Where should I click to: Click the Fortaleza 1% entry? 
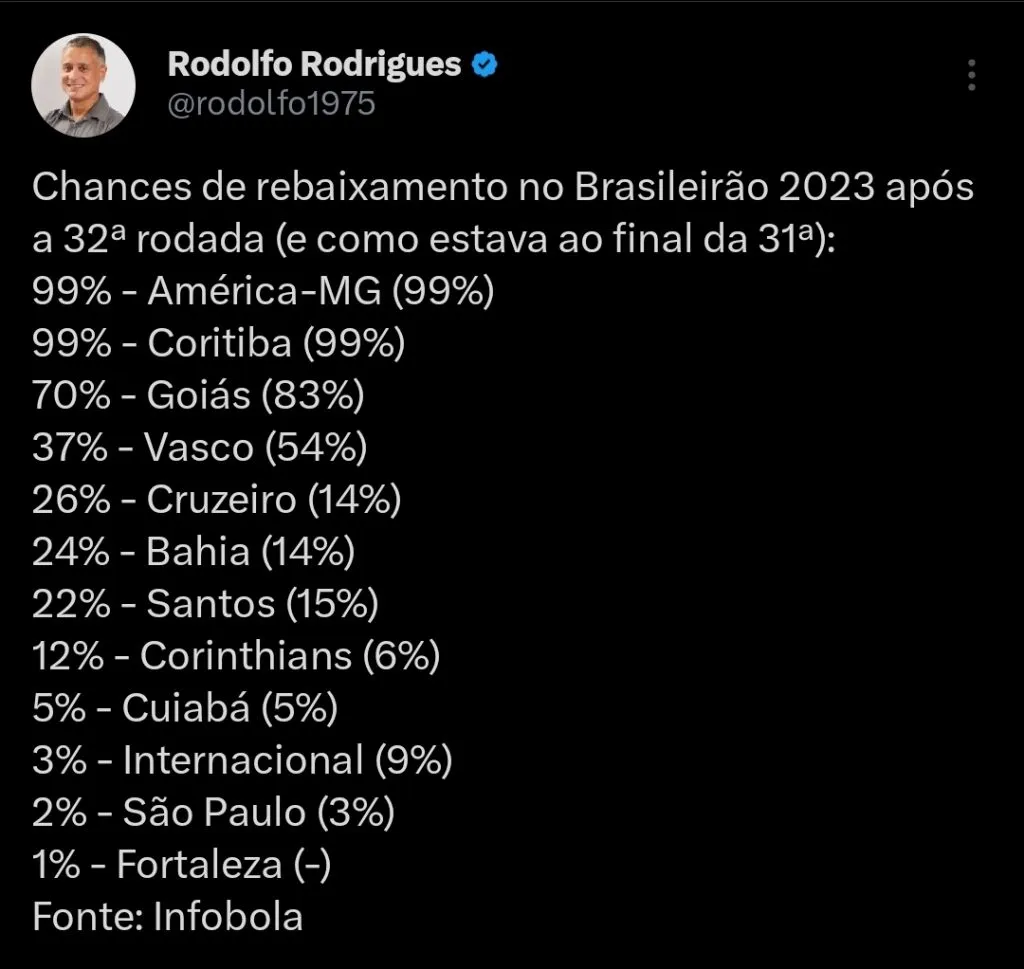[181, 864]
